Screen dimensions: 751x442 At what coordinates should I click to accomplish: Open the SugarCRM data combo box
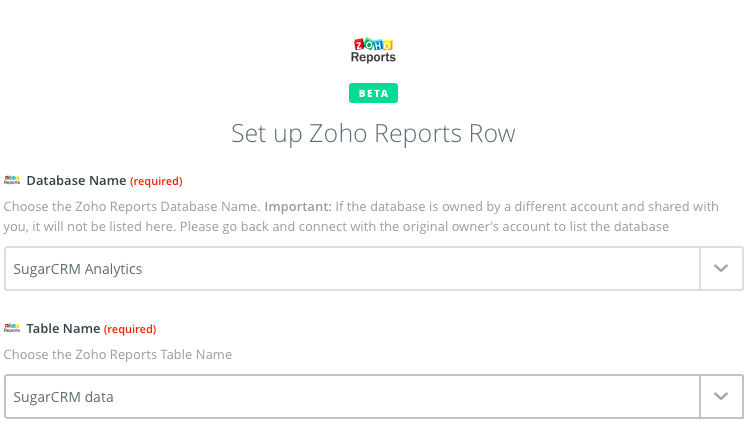tap(352, 397)
